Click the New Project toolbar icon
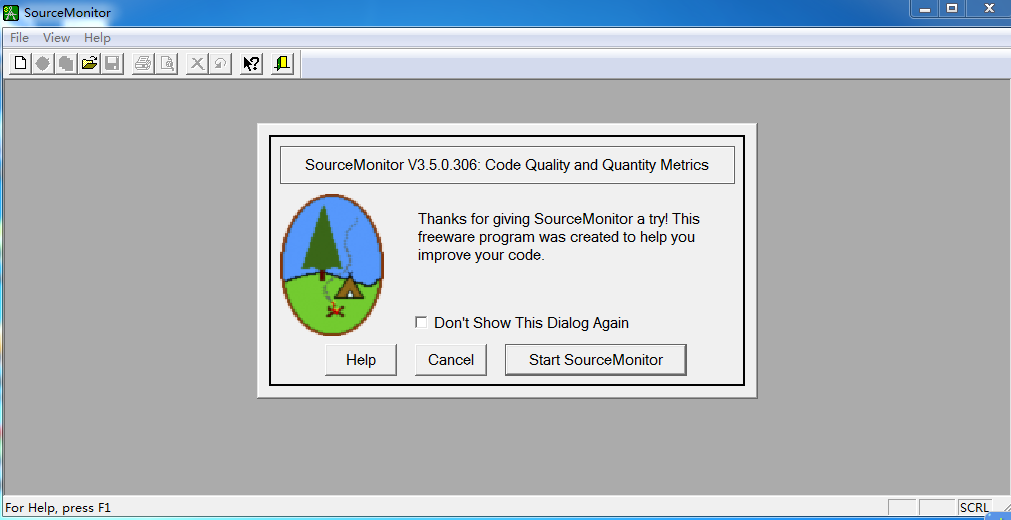 click(x=21, y=63)
